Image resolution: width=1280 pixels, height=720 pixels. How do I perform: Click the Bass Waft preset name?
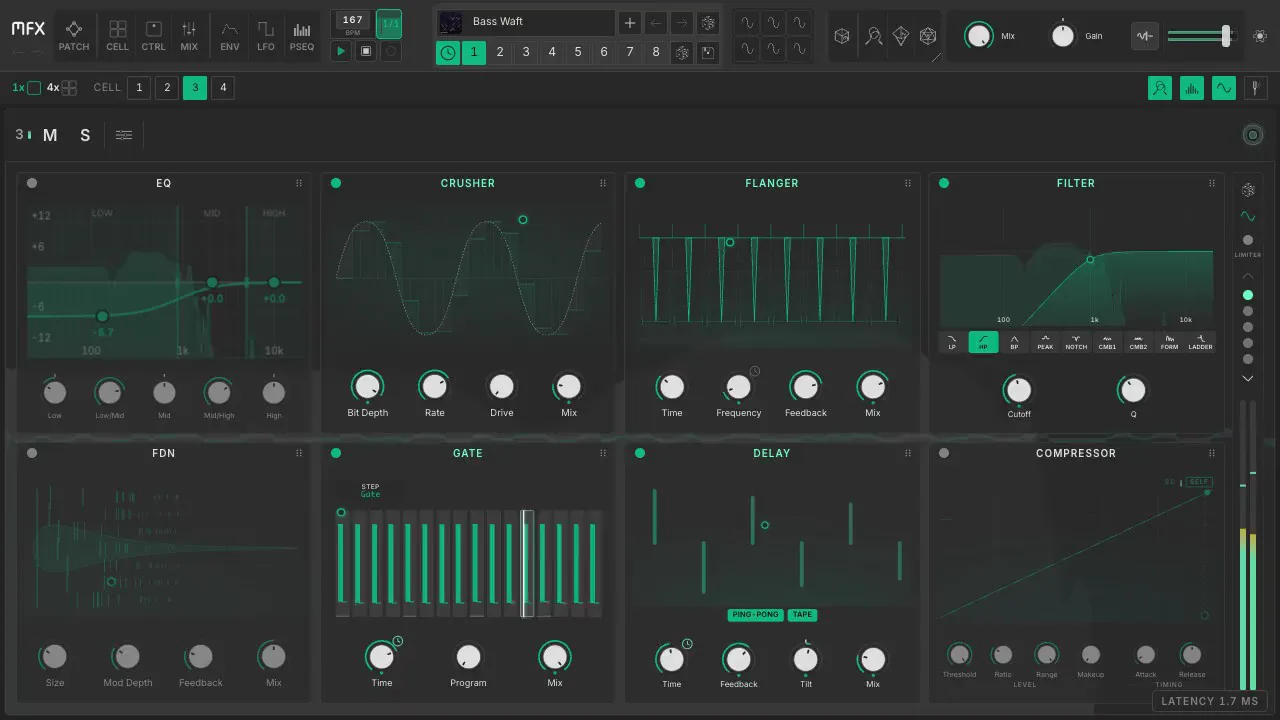point(526,22)
